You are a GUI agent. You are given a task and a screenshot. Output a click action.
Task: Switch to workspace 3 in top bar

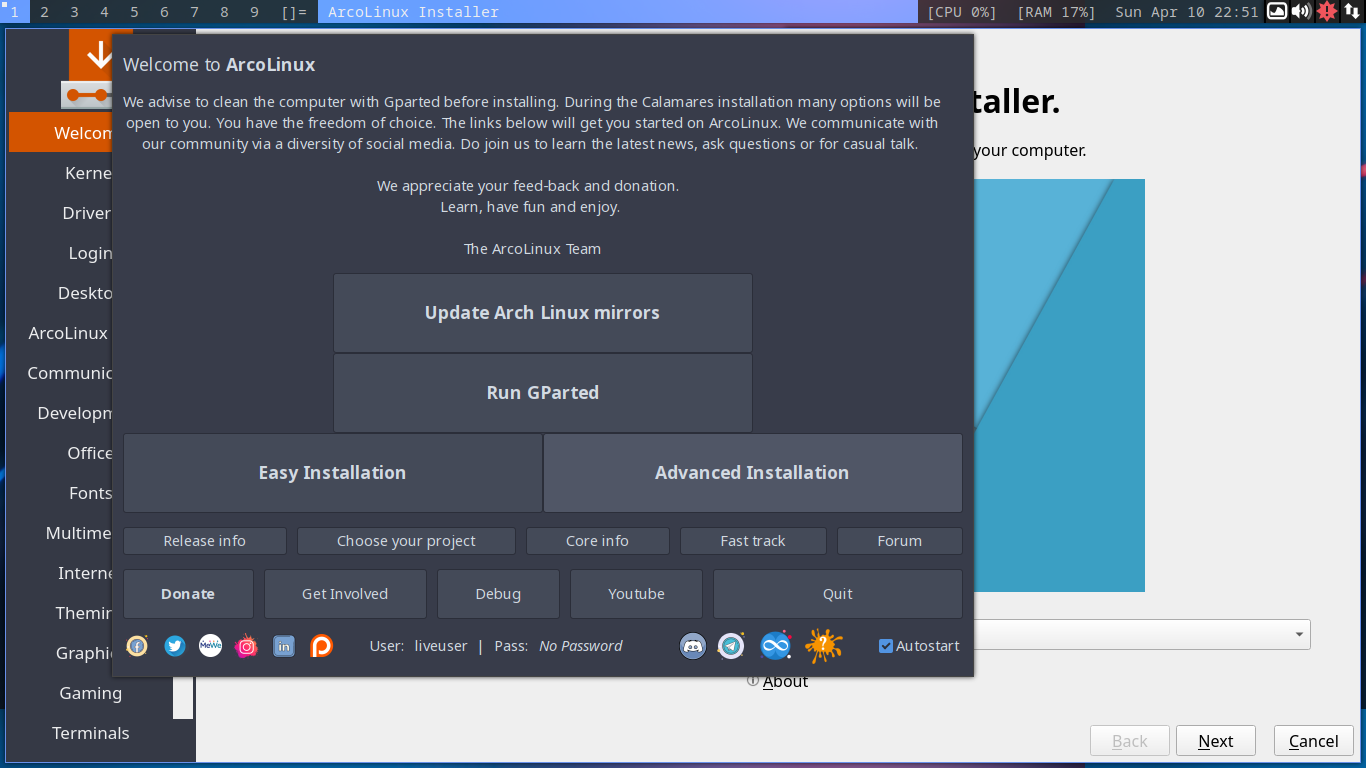[75, 12]
